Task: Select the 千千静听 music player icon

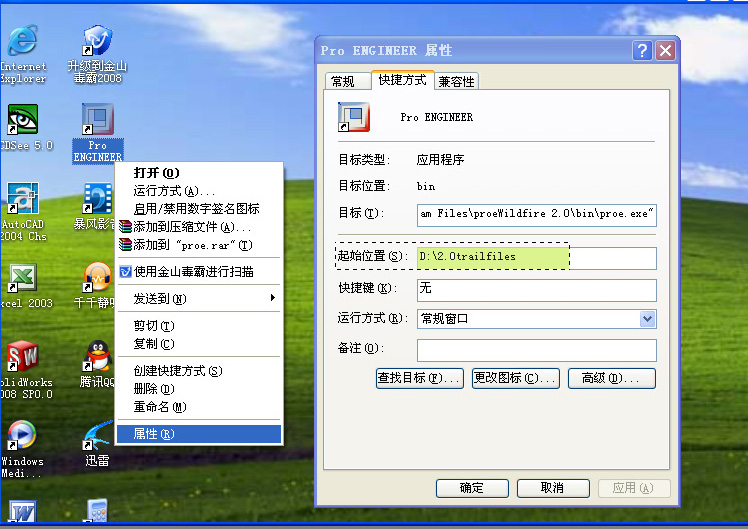Action: [98, 277]
